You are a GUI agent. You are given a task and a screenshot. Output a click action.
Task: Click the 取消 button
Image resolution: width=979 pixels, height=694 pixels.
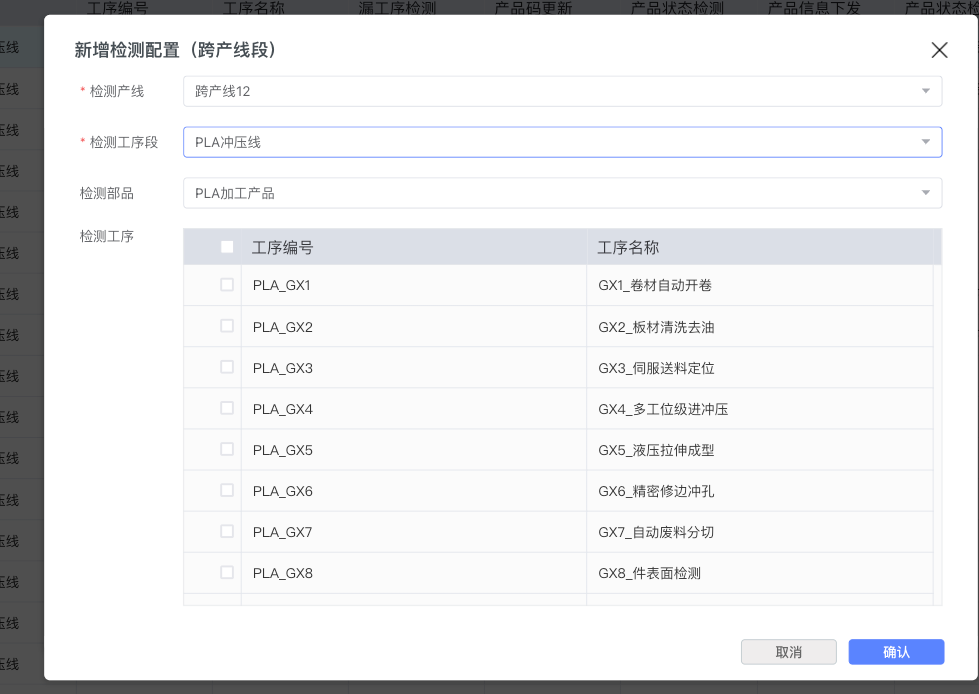(x=788, y=652)
